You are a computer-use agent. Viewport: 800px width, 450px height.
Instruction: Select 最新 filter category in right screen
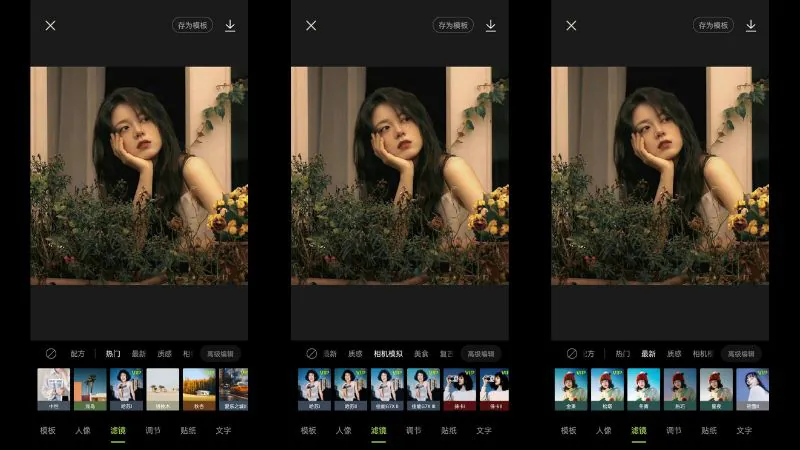648,354
